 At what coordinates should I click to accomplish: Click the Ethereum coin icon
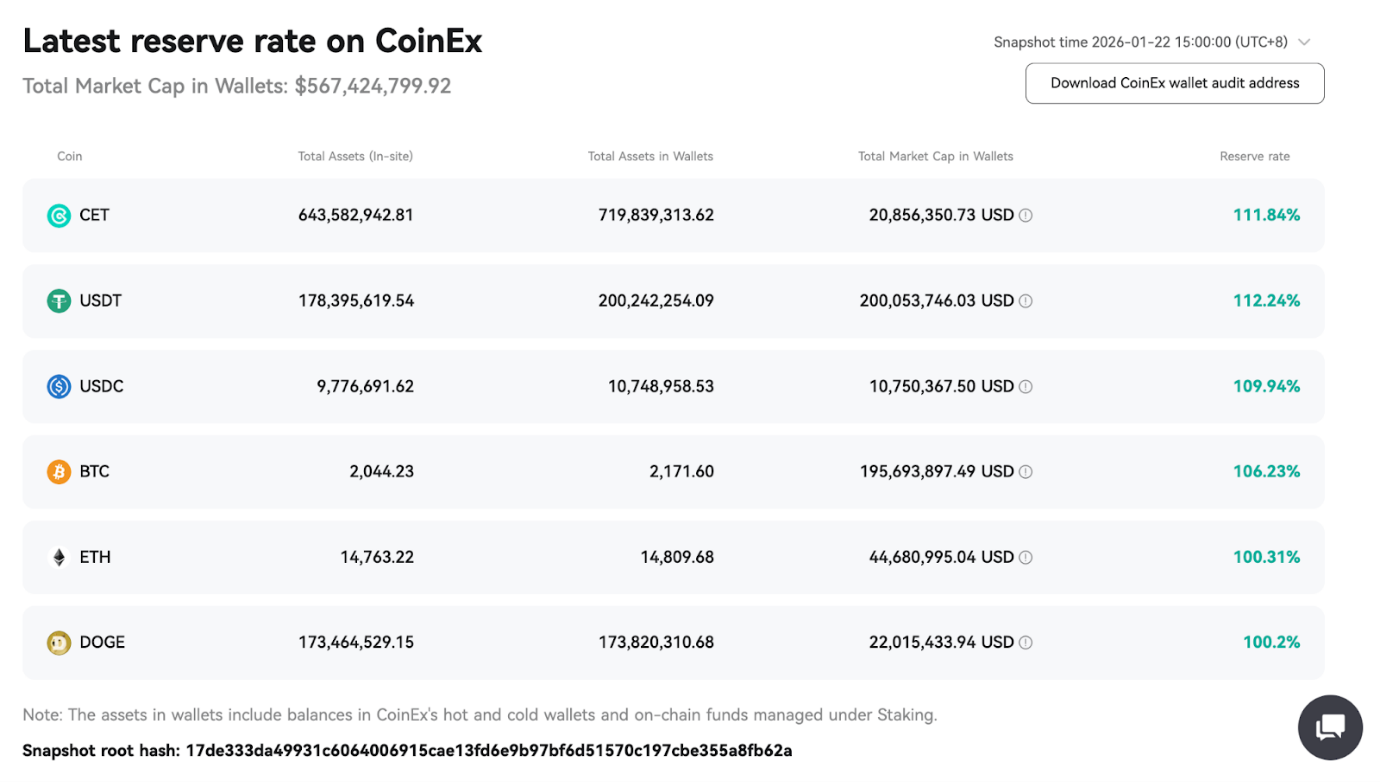coord(58,557)
